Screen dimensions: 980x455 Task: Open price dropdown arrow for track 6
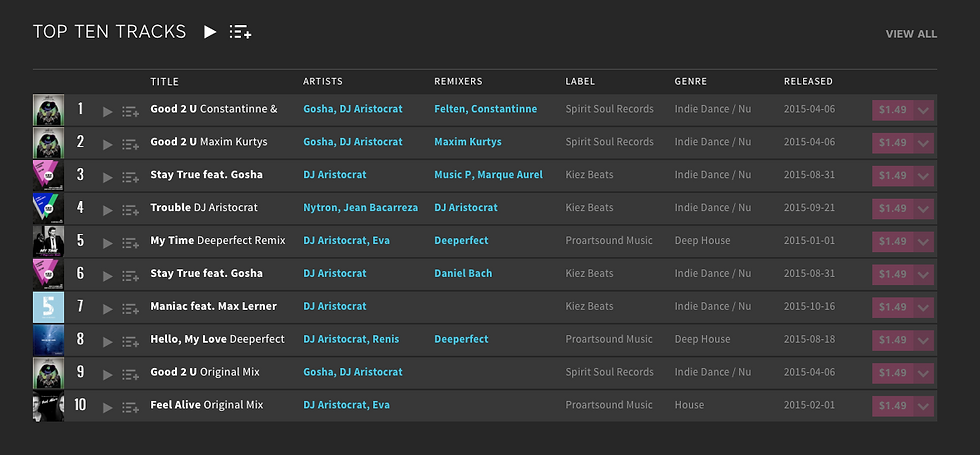pos(924,274)
